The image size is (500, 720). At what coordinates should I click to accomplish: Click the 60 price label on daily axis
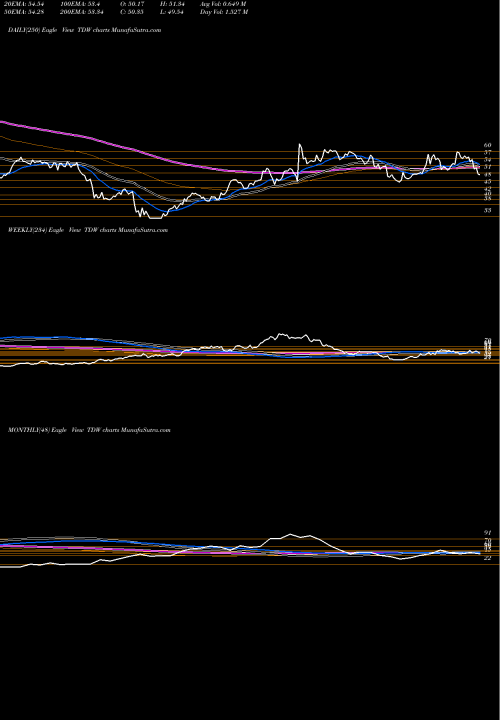coord(488,145)
